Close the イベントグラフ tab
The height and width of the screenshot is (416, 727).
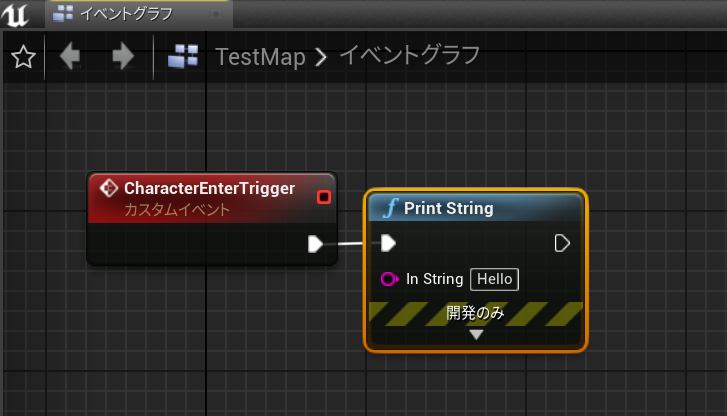click(x=216, y=14)
